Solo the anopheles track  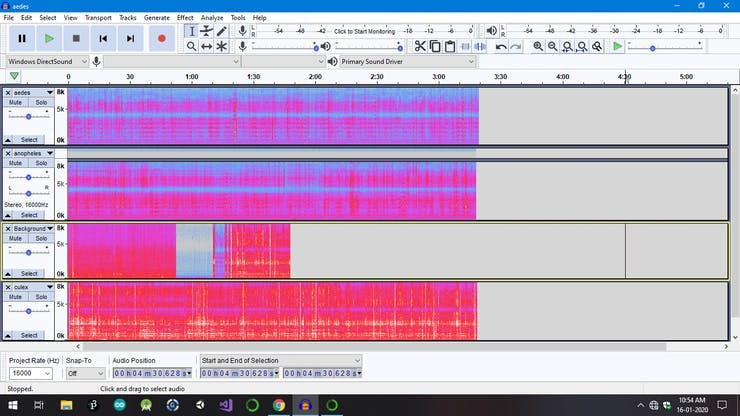click(41, 163)
